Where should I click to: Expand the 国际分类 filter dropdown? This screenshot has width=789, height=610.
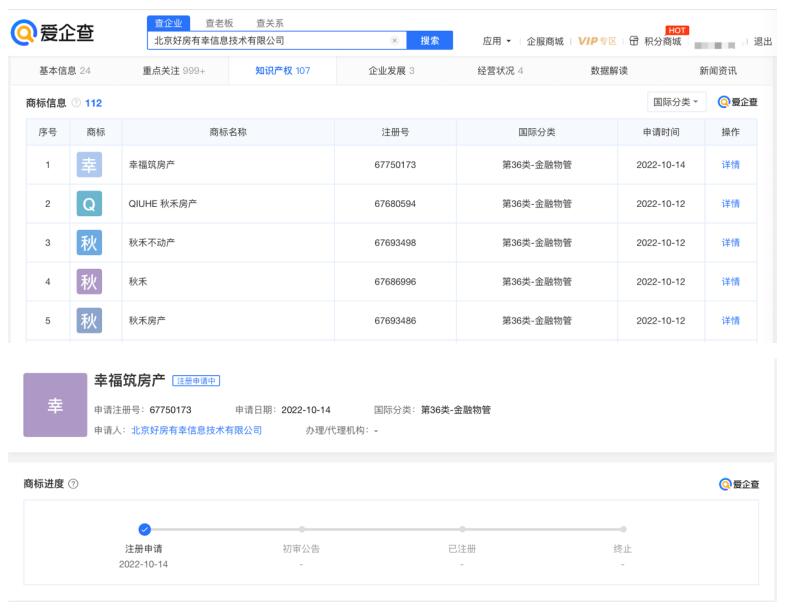(x=678, y=102)
